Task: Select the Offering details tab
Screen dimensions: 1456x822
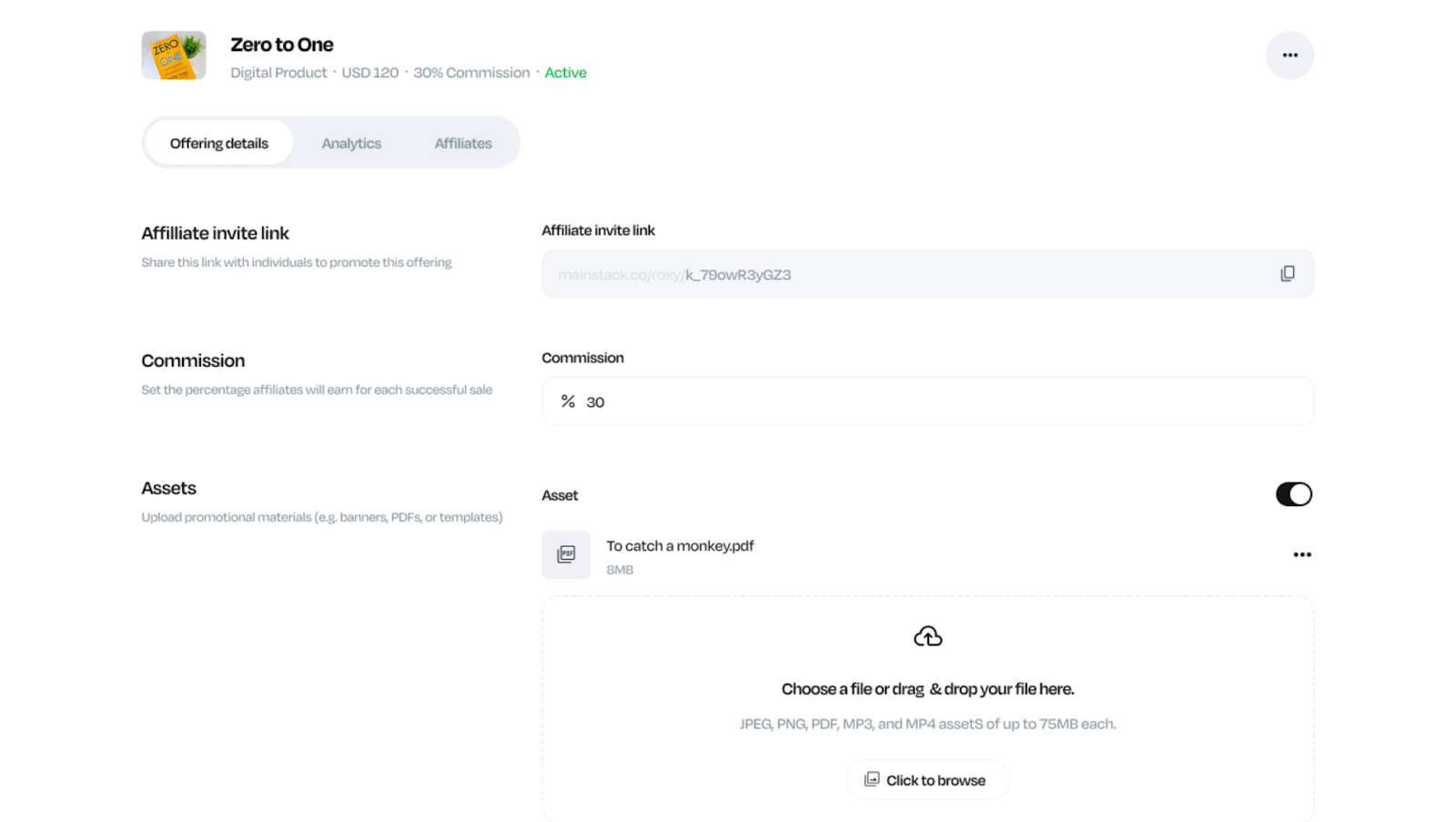Action: click(219, 143)
